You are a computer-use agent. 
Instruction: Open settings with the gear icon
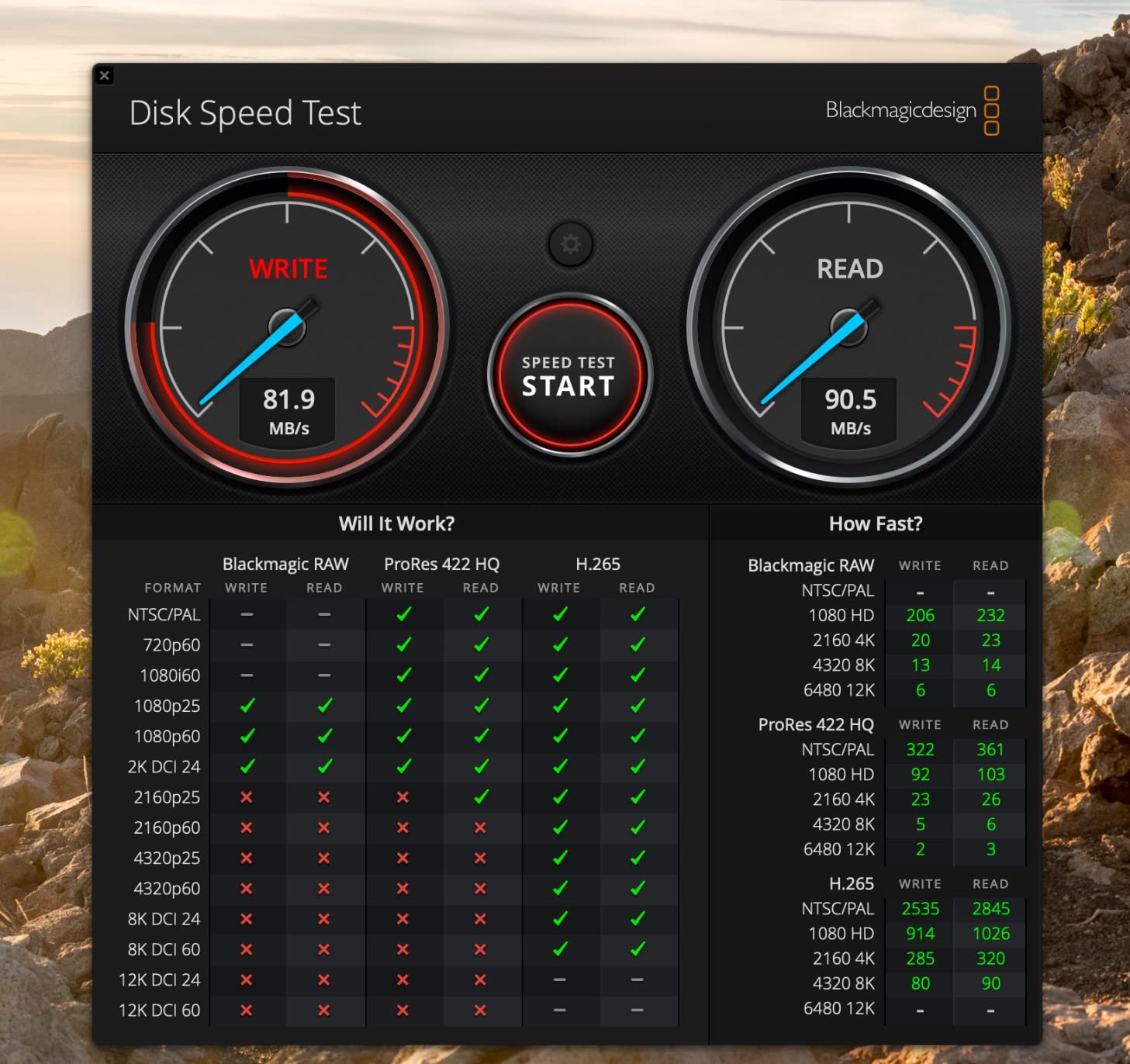(x=571, y=244)
